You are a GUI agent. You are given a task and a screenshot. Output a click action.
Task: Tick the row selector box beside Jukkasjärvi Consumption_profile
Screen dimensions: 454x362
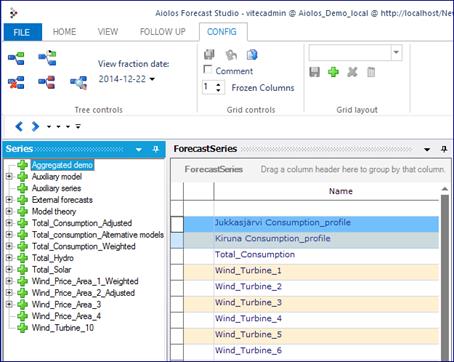[177, 224]
